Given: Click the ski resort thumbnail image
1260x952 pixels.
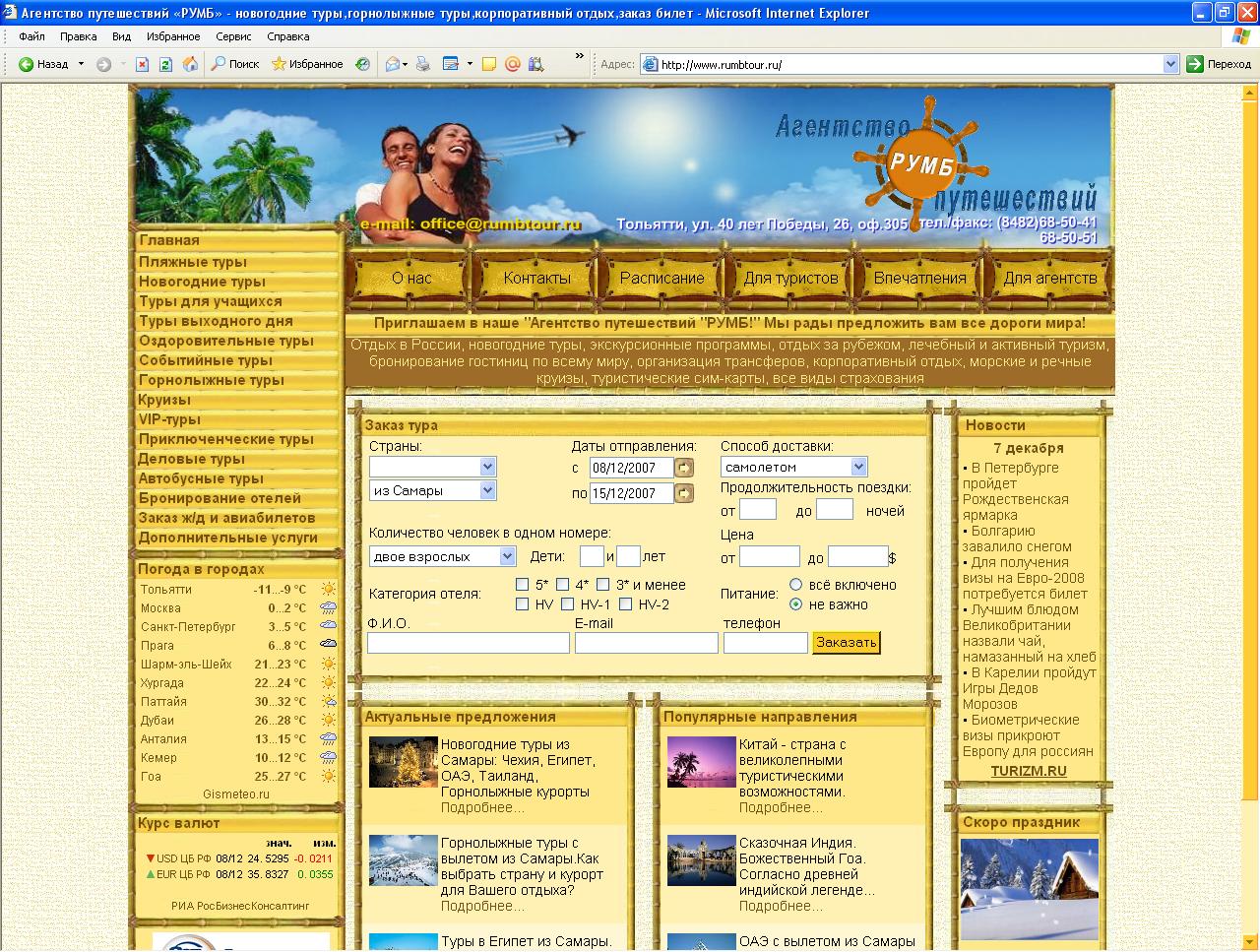Looking at the screenshot, I should pyautogui.click(x=403, y=861).
